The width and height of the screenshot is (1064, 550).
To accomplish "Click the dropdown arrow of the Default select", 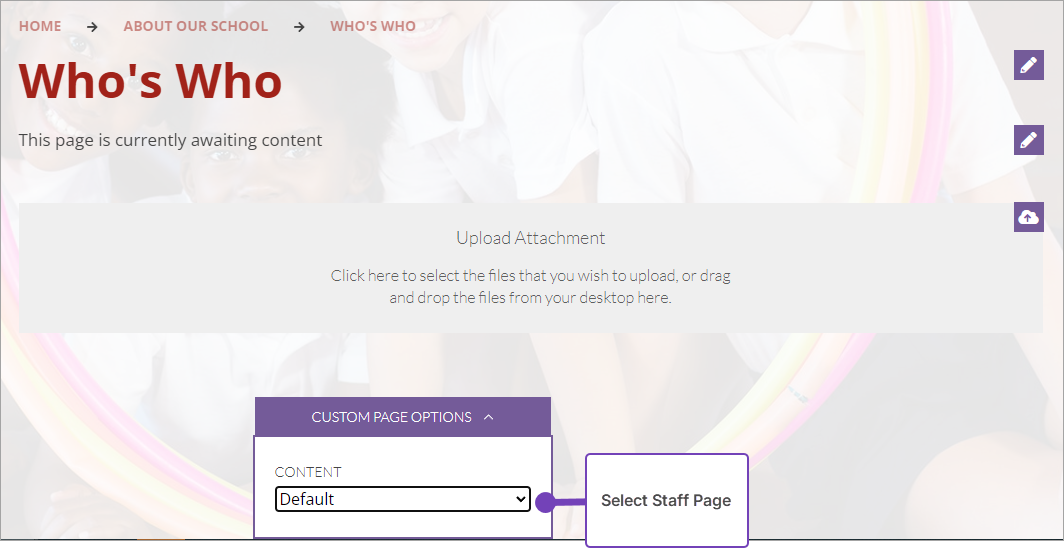I will (520, 499).
